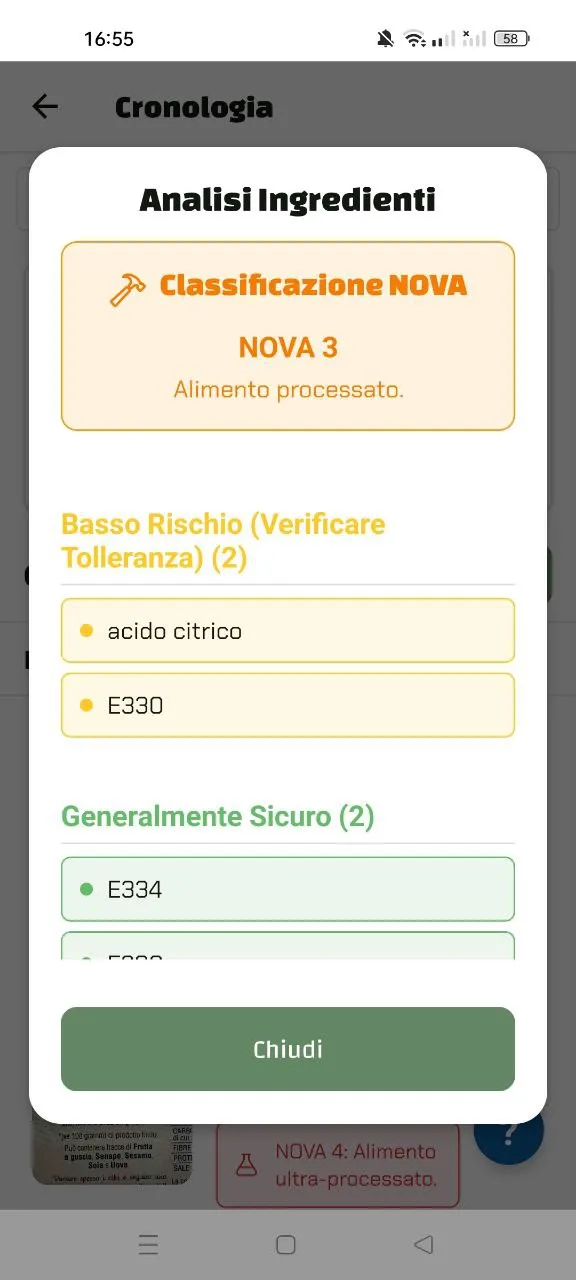Image resolution: width=576 pixels, height=1280 pixels.
Task: Open the acido citrico ingredient entry
Action: click(287, 631)
